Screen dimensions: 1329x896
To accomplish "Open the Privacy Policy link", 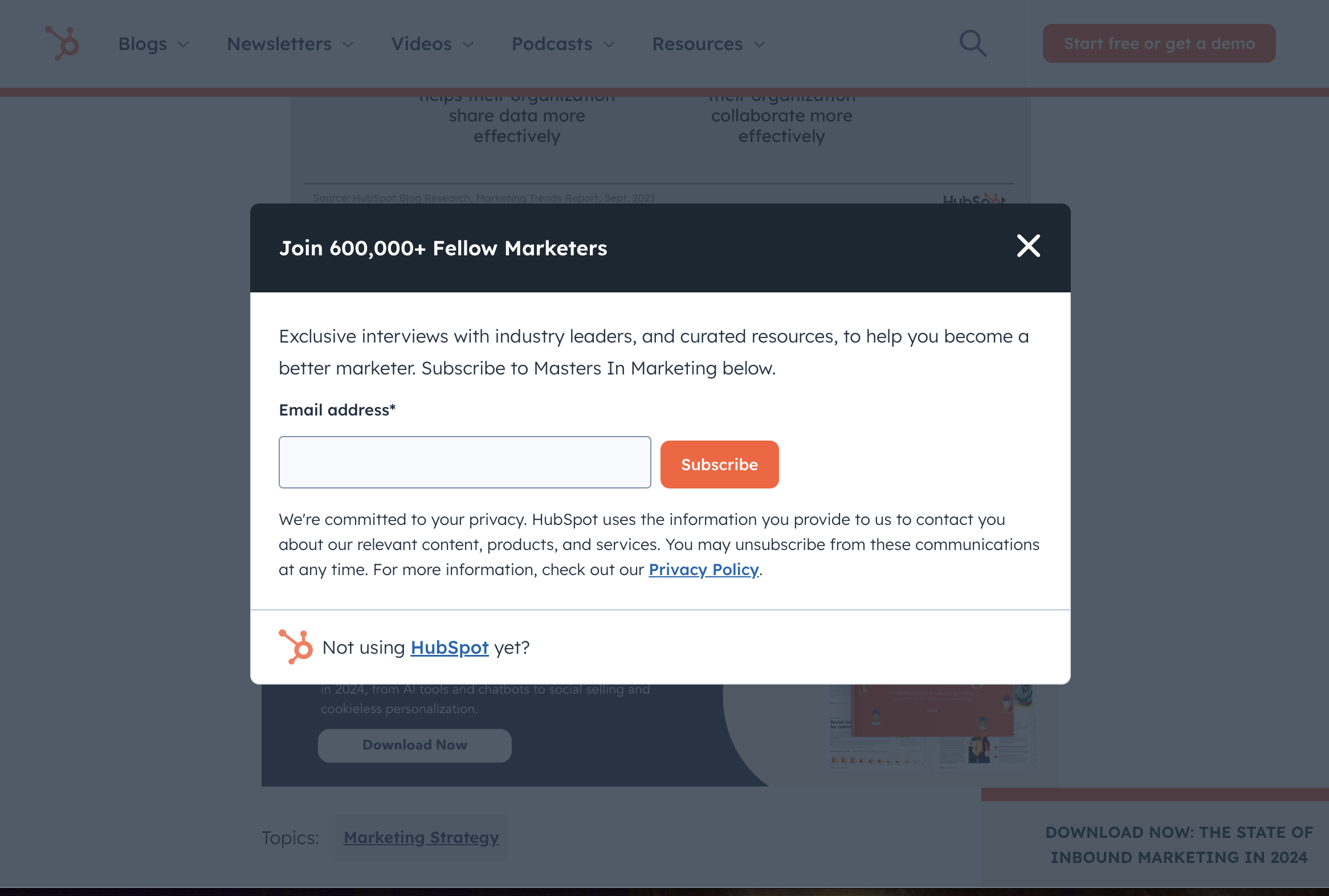I will tap(703, 568).
